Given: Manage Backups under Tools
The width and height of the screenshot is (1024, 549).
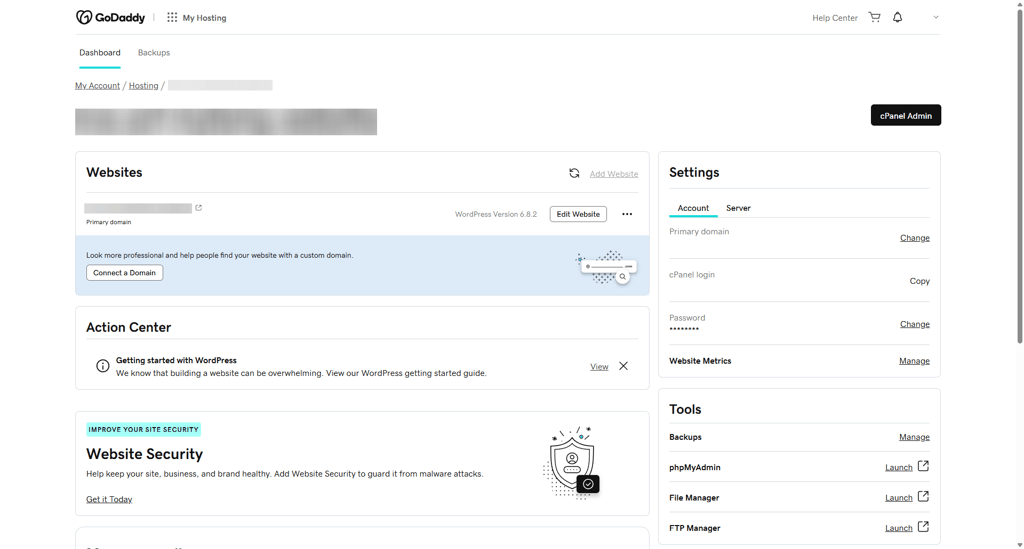Looking at the screenshot, I should (914, 437).
